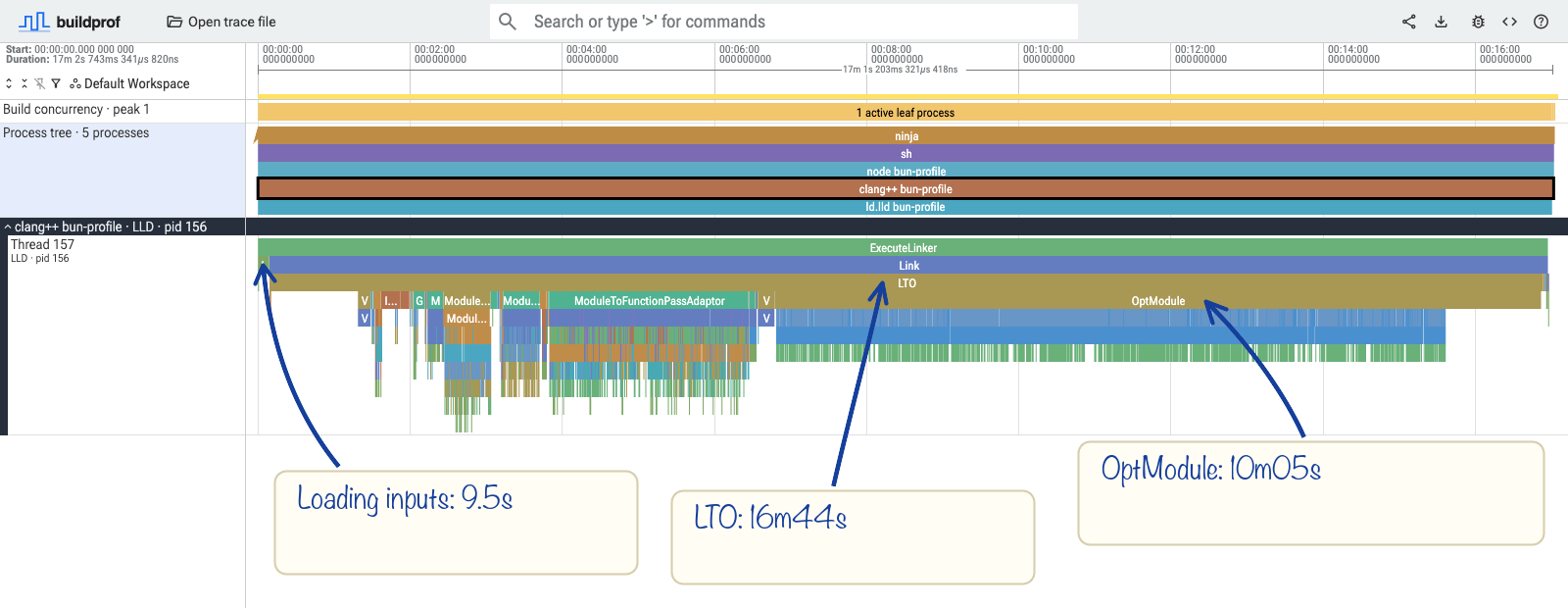
Task: Click the Duration 17m 2s 743ms text
Action: point(92,60)
